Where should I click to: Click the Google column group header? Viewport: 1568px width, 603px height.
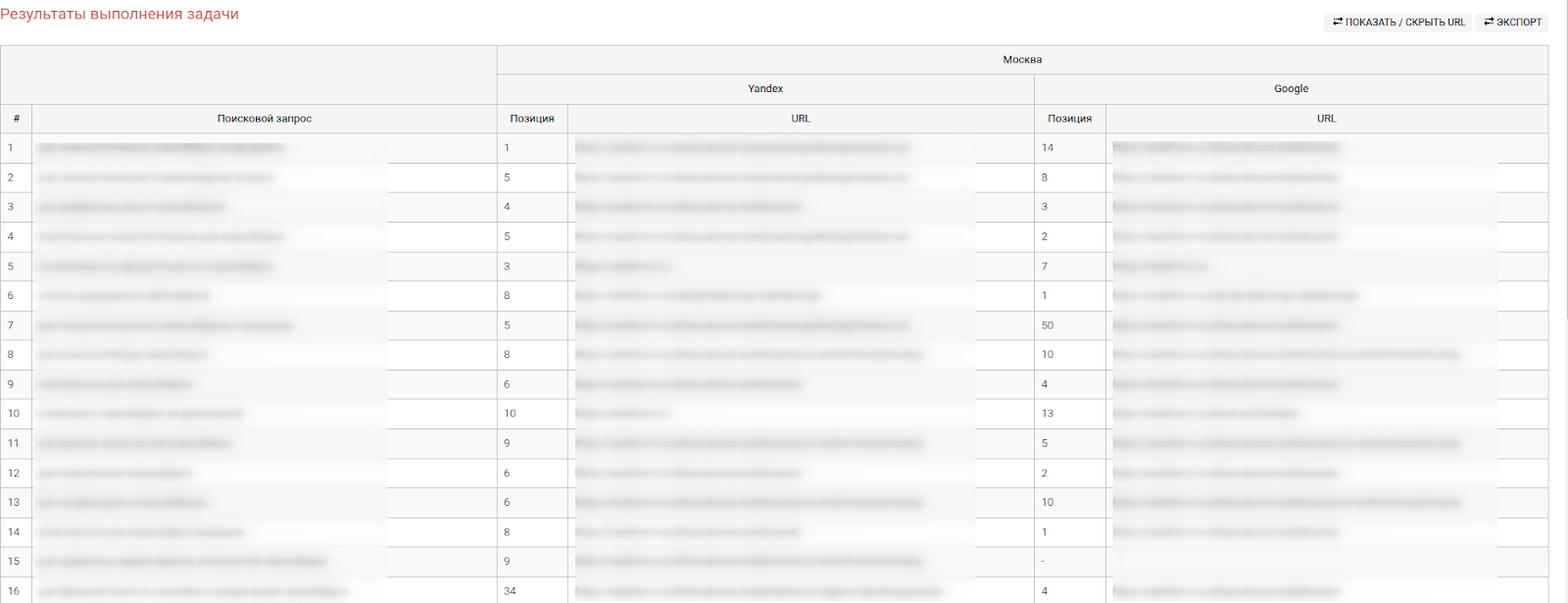pyautogui.click(x=1291, y=89)
